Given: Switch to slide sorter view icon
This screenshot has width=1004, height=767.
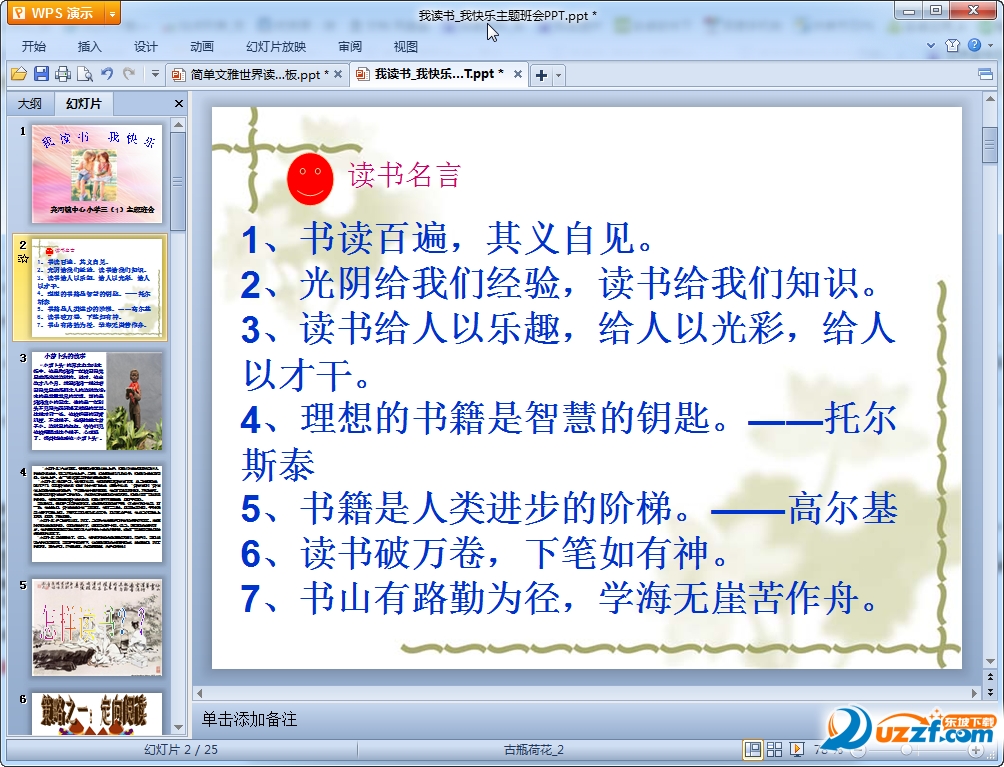Looking at the screenshot, I should tap(774, 749).
